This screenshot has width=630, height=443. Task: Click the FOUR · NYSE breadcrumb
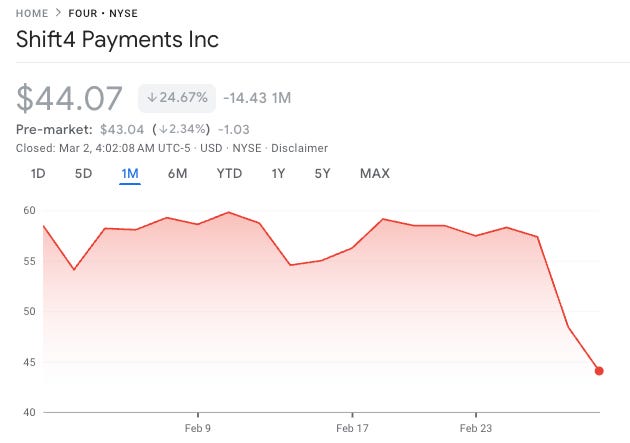[103, 13]
